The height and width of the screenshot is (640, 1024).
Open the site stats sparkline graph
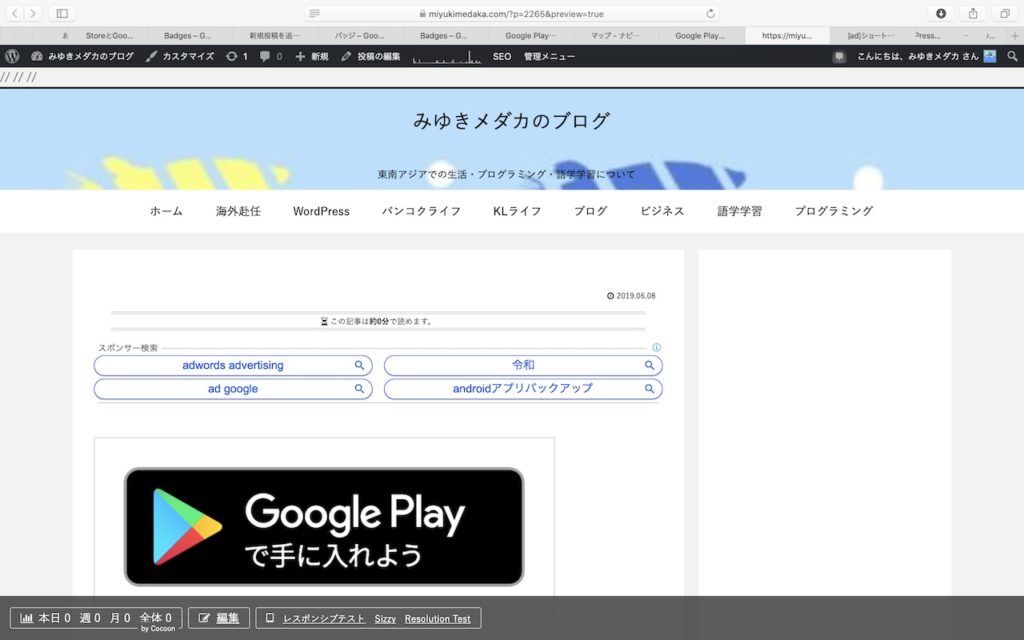pos(447,56)
